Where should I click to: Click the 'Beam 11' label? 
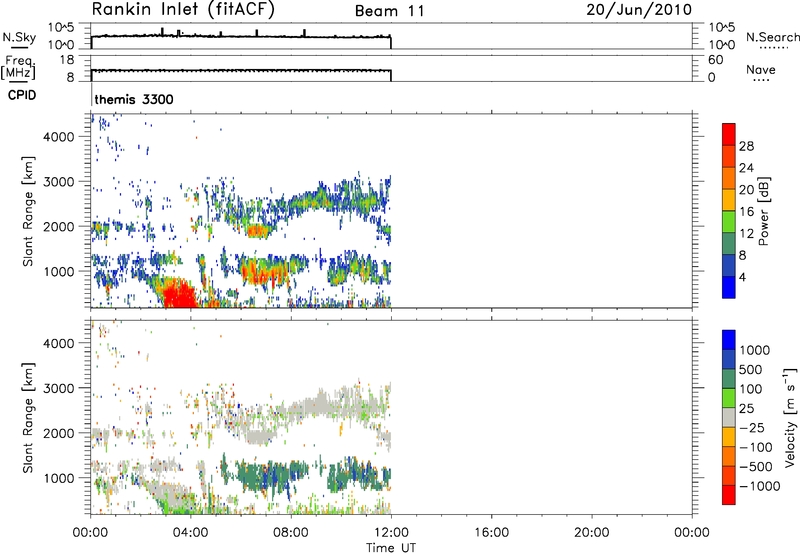(x=390, y=11)
